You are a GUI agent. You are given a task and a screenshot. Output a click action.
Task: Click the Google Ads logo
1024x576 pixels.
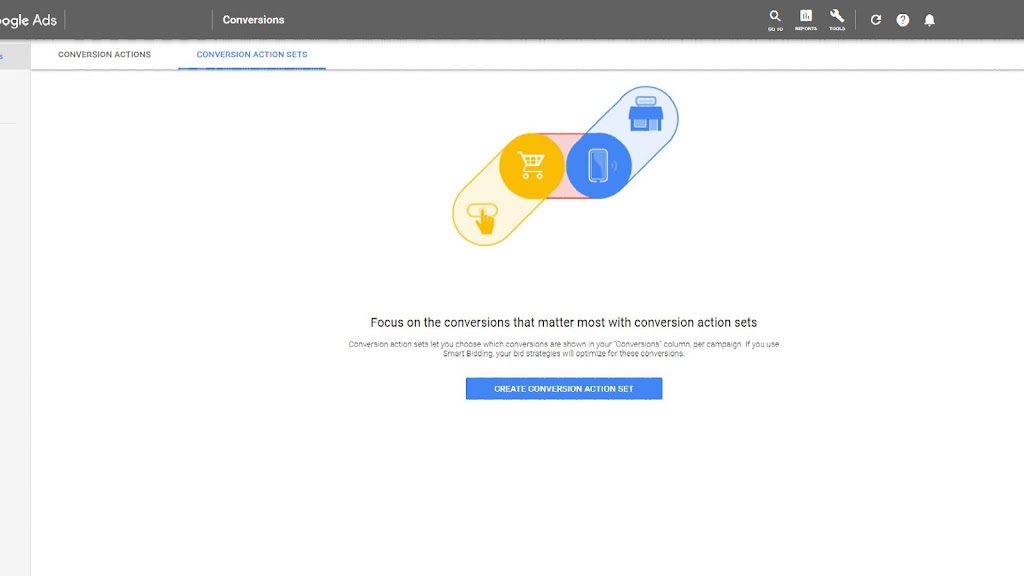28,20
